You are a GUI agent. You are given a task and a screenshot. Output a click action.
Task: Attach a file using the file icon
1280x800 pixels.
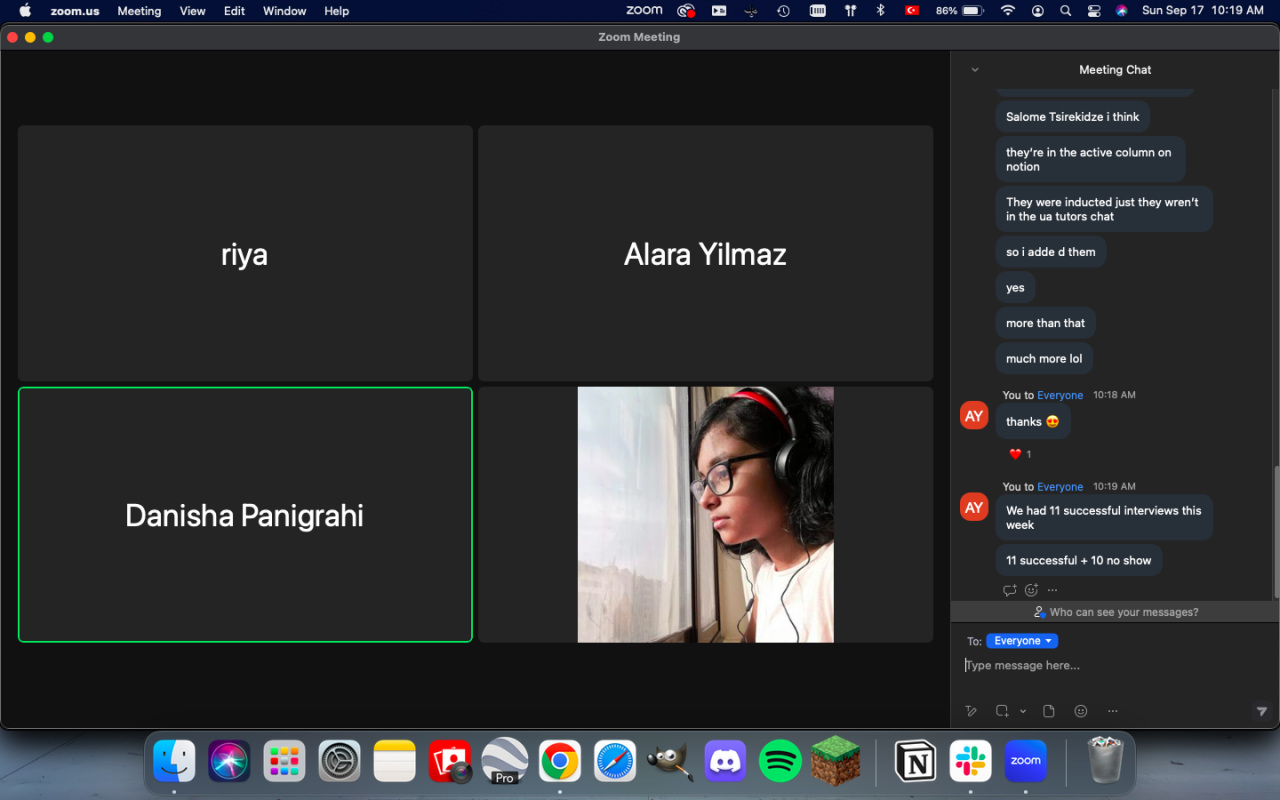(x=1048, y=711)
